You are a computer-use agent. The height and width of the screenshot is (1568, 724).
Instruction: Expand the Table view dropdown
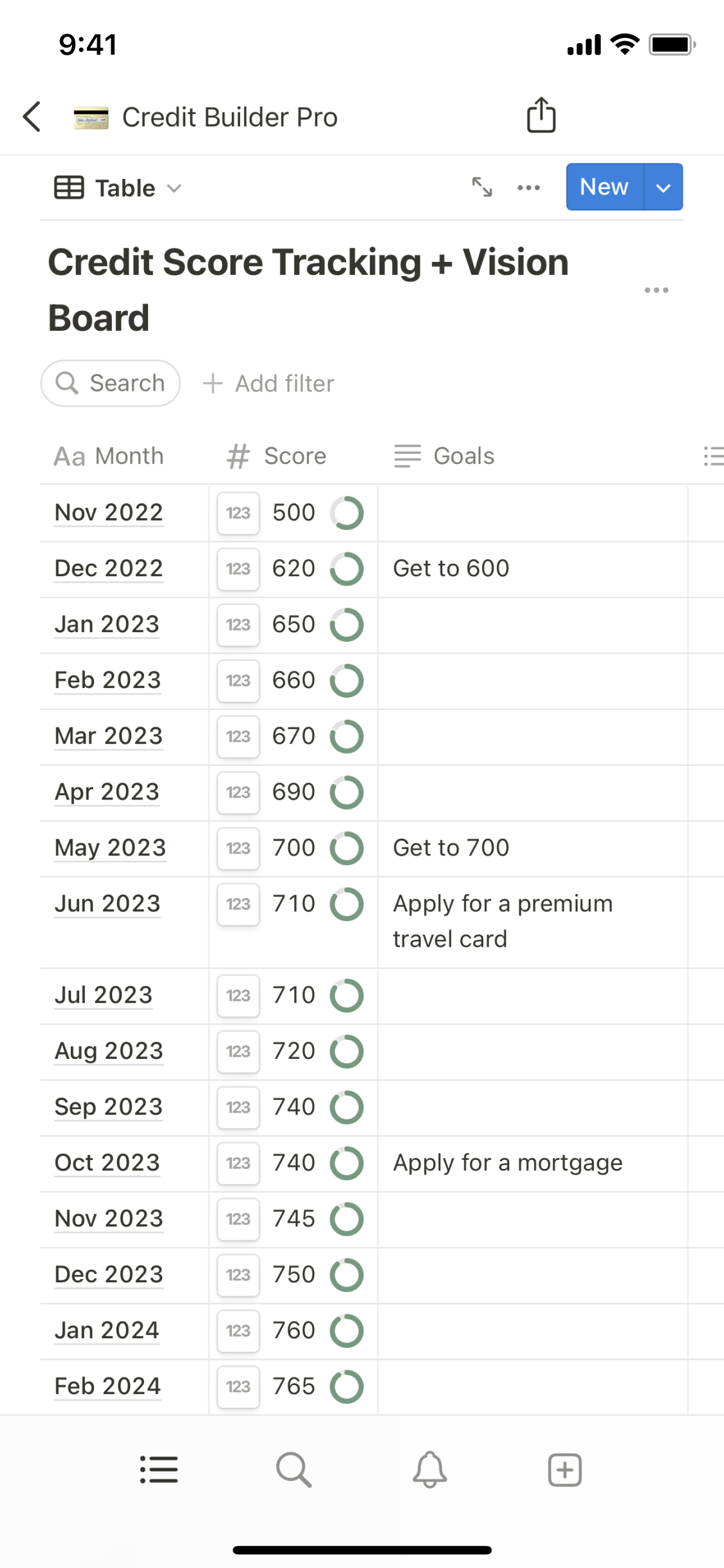(118, 188)
